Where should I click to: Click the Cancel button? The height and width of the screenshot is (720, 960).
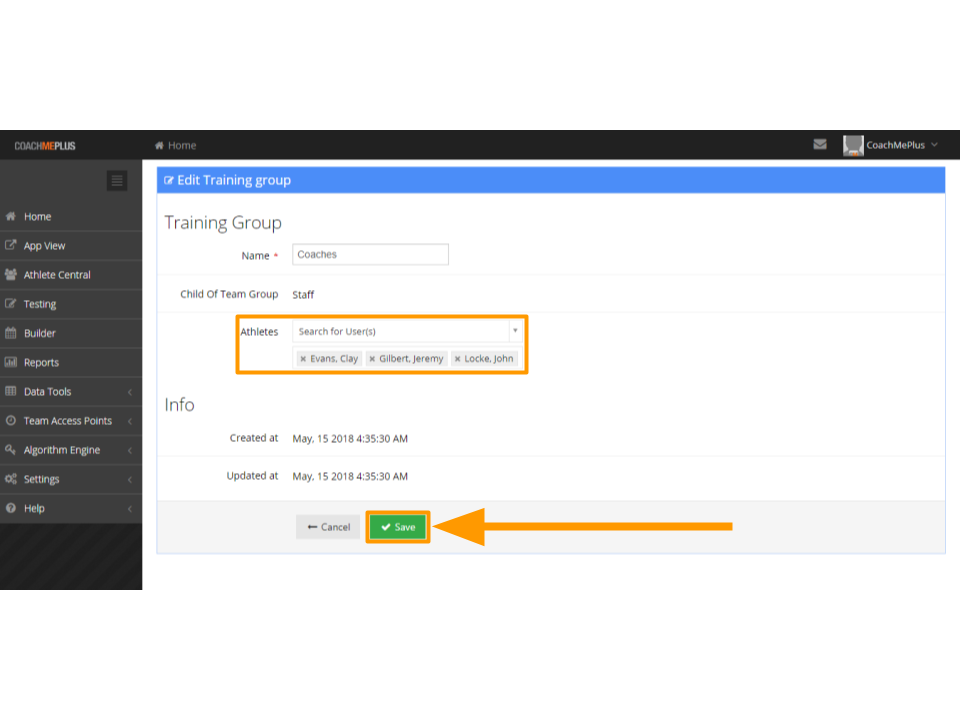(x=328, y=527)
